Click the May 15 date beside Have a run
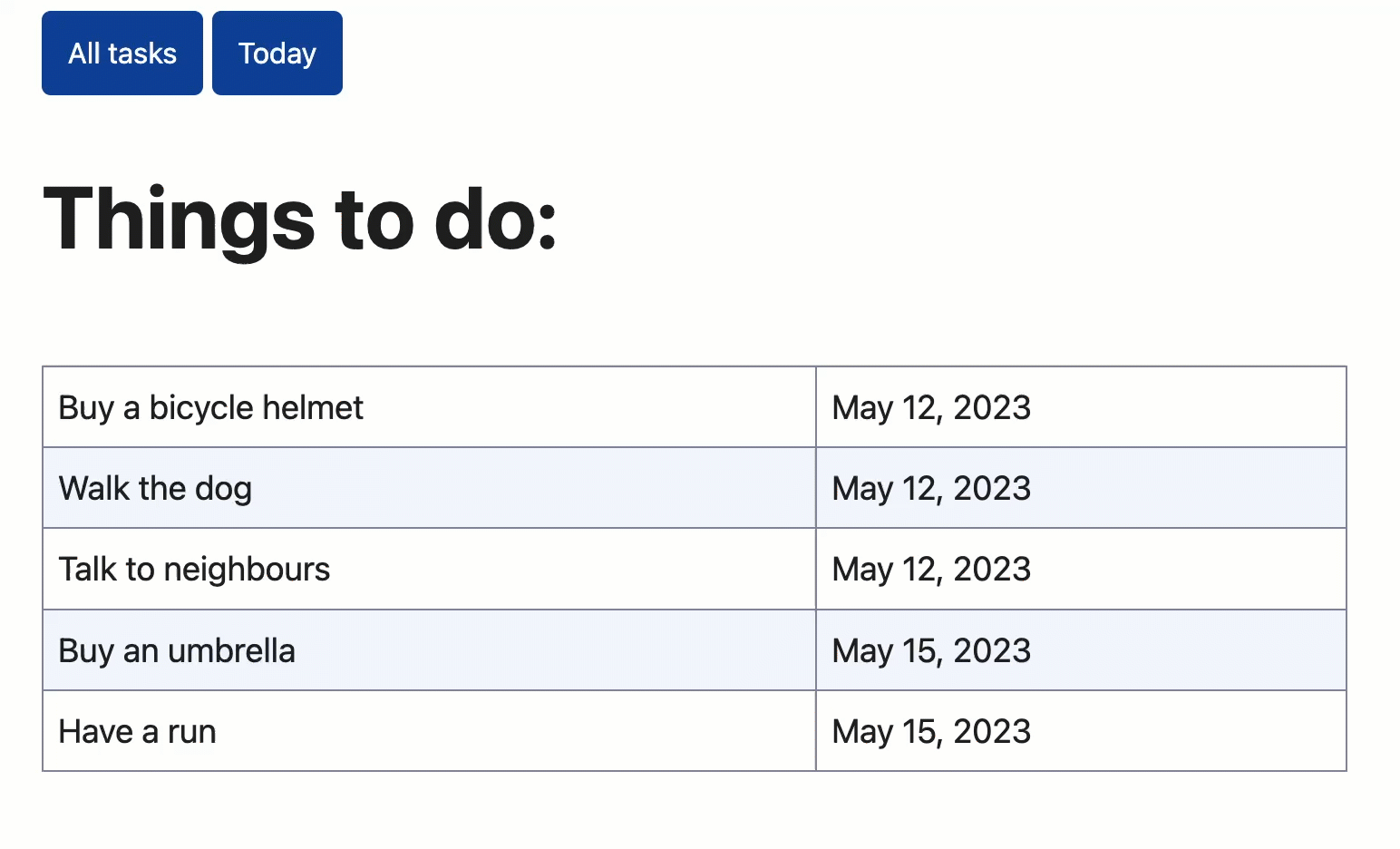The width and height of the screenshot is (1400, 849). (931, 730)
